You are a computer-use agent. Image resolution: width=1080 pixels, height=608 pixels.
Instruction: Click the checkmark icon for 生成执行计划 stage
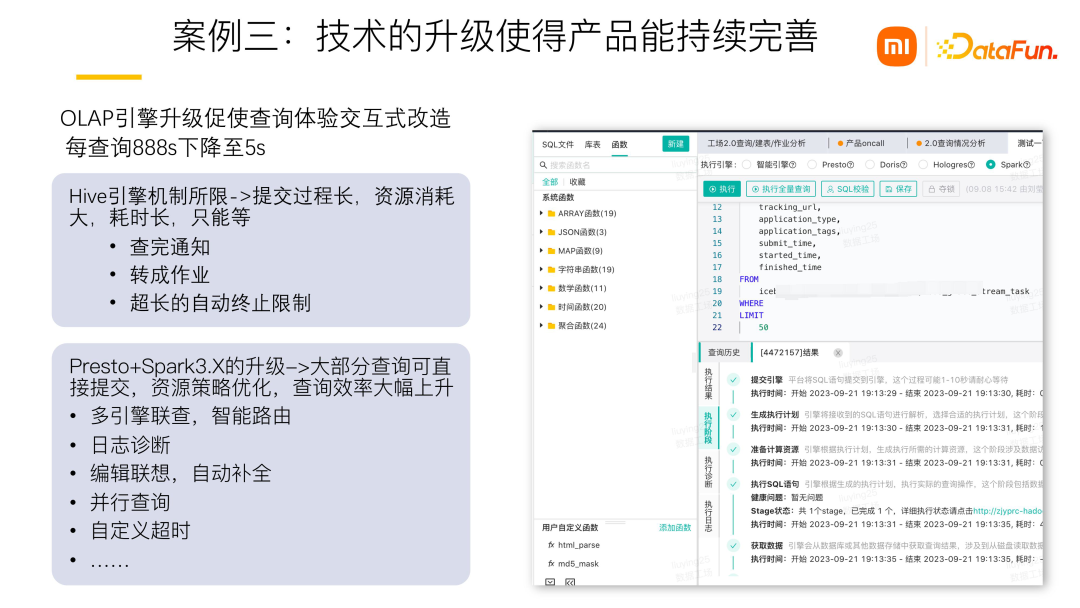point(734,415)
